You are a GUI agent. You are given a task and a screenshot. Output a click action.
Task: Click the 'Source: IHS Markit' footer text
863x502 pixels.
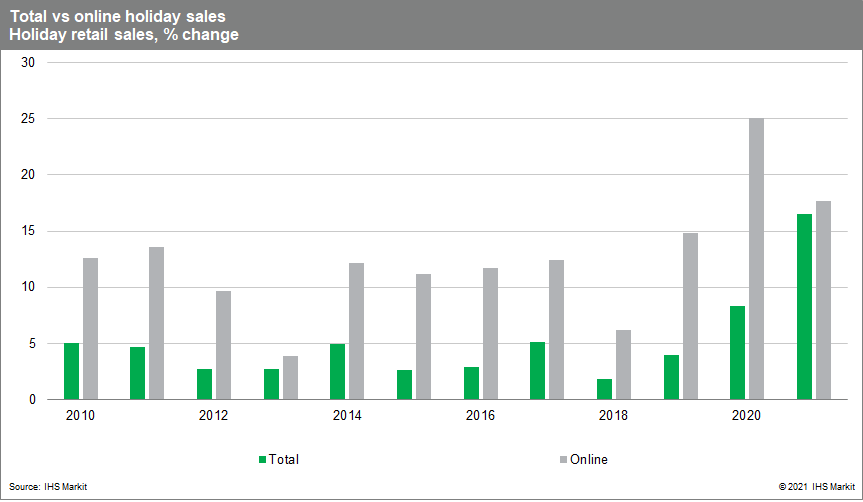click(50, 486)
